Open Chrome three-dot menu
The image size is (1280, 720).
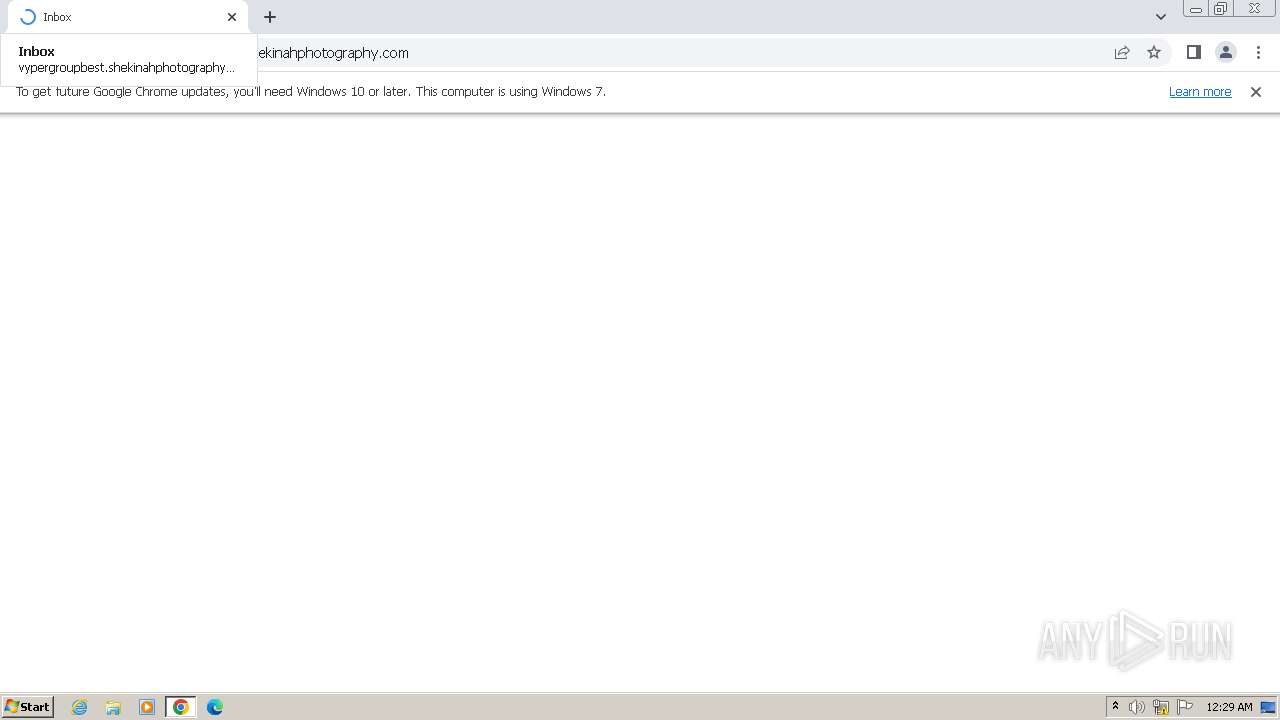pos(1258,53)
